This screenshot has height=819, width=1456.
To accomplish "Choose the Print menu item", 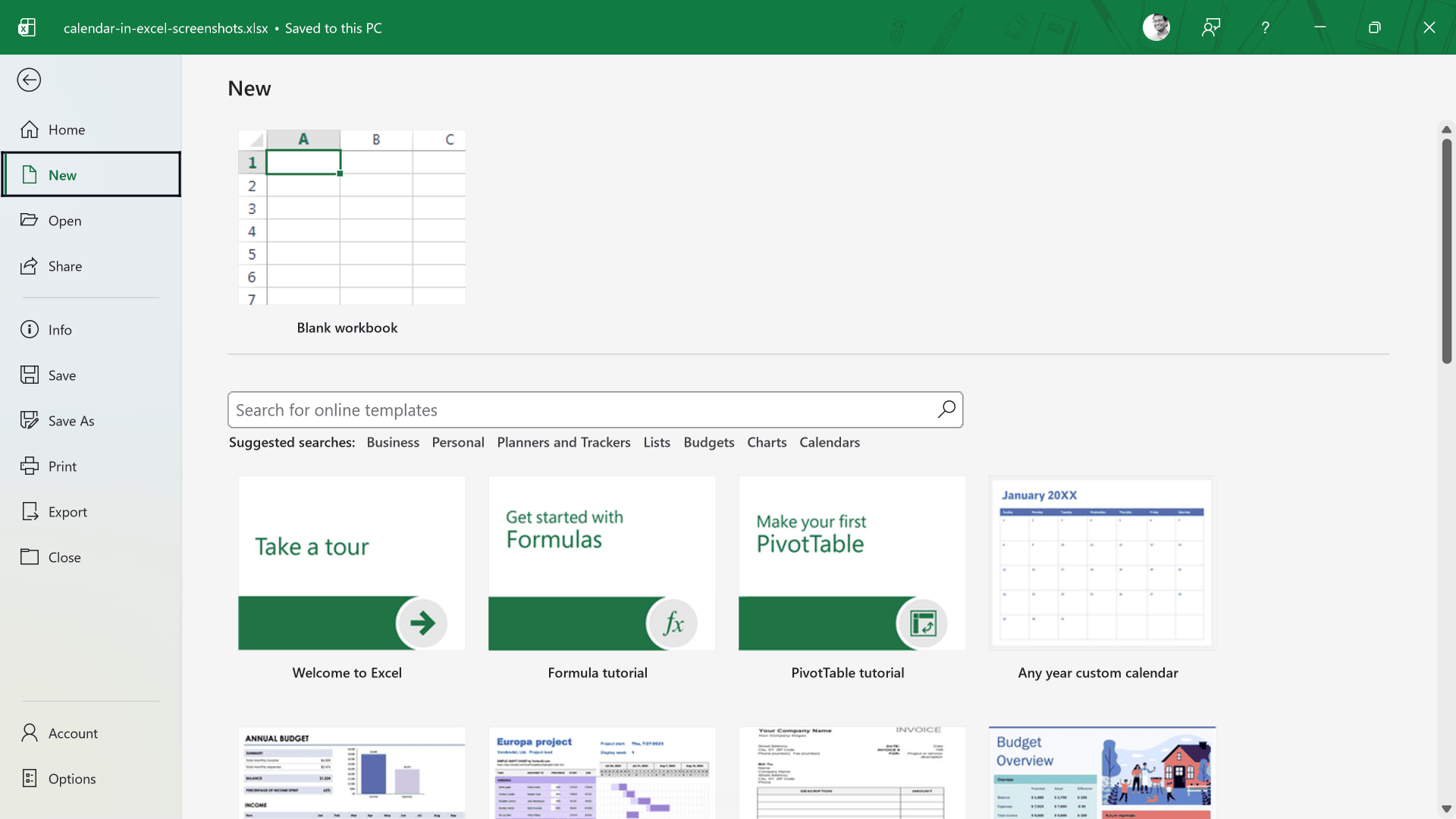I will [x=91, y=466].
